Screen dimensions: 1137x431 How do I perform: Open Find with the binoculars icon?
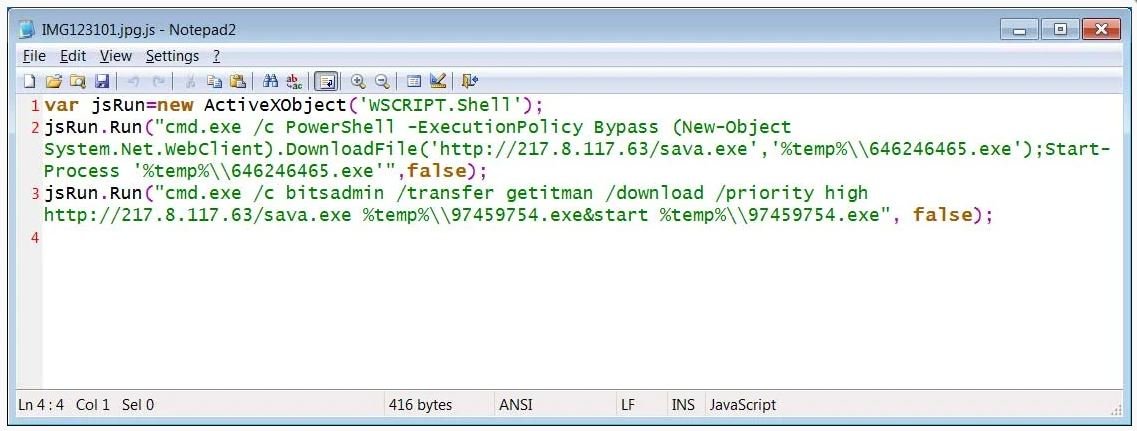point(270,81)
